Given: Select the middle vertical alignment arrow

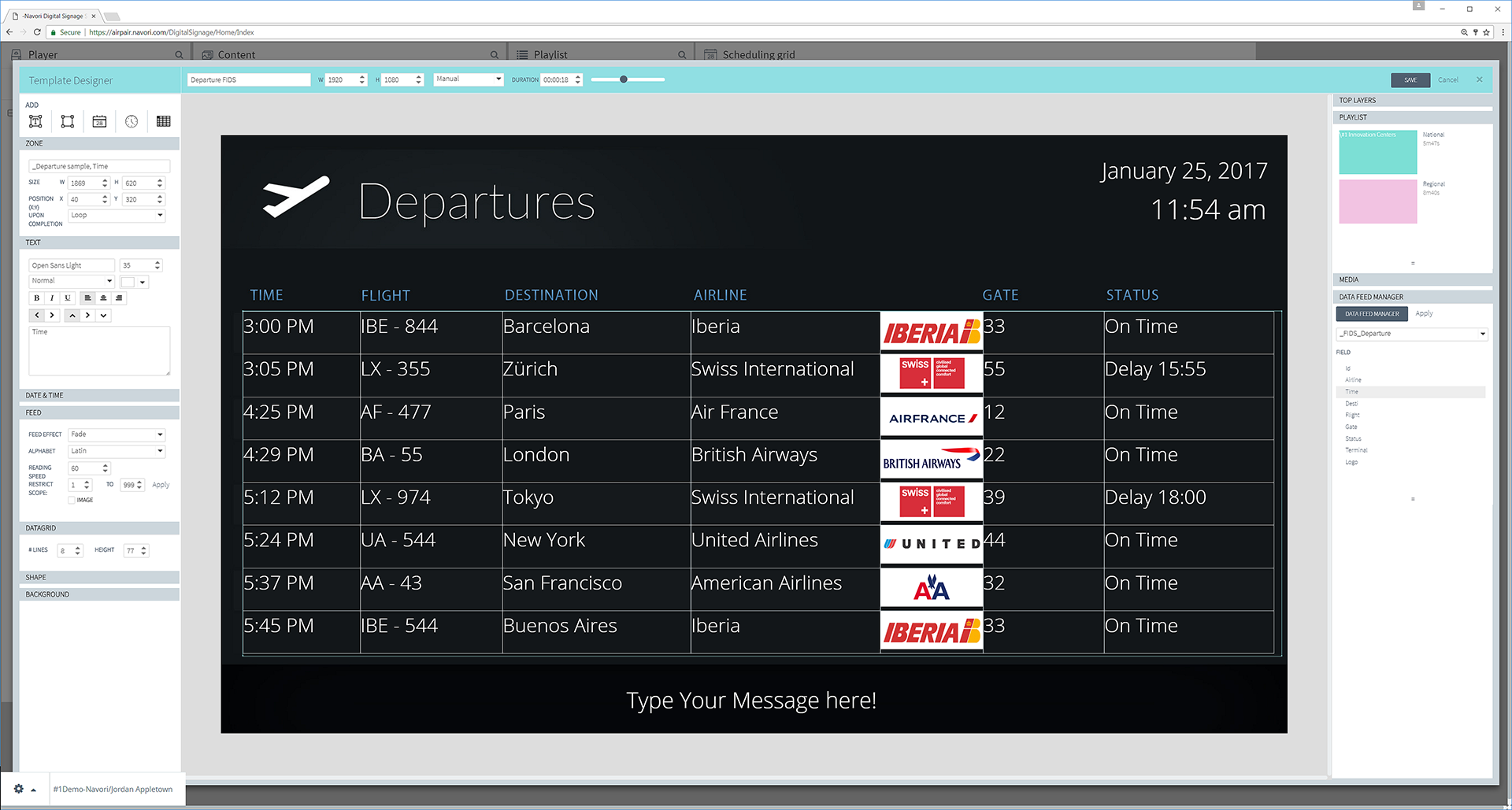Looking at the screenshot, I should coord(87,316).
